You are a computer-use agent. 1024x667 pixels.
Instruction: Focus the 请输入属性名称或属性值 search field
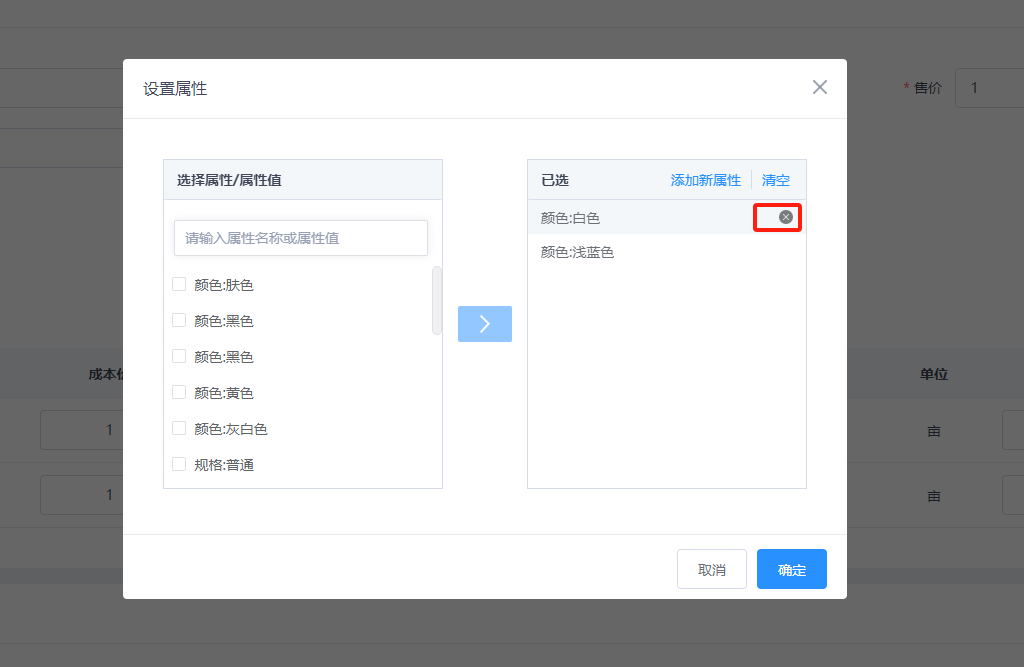coord(301,238)
